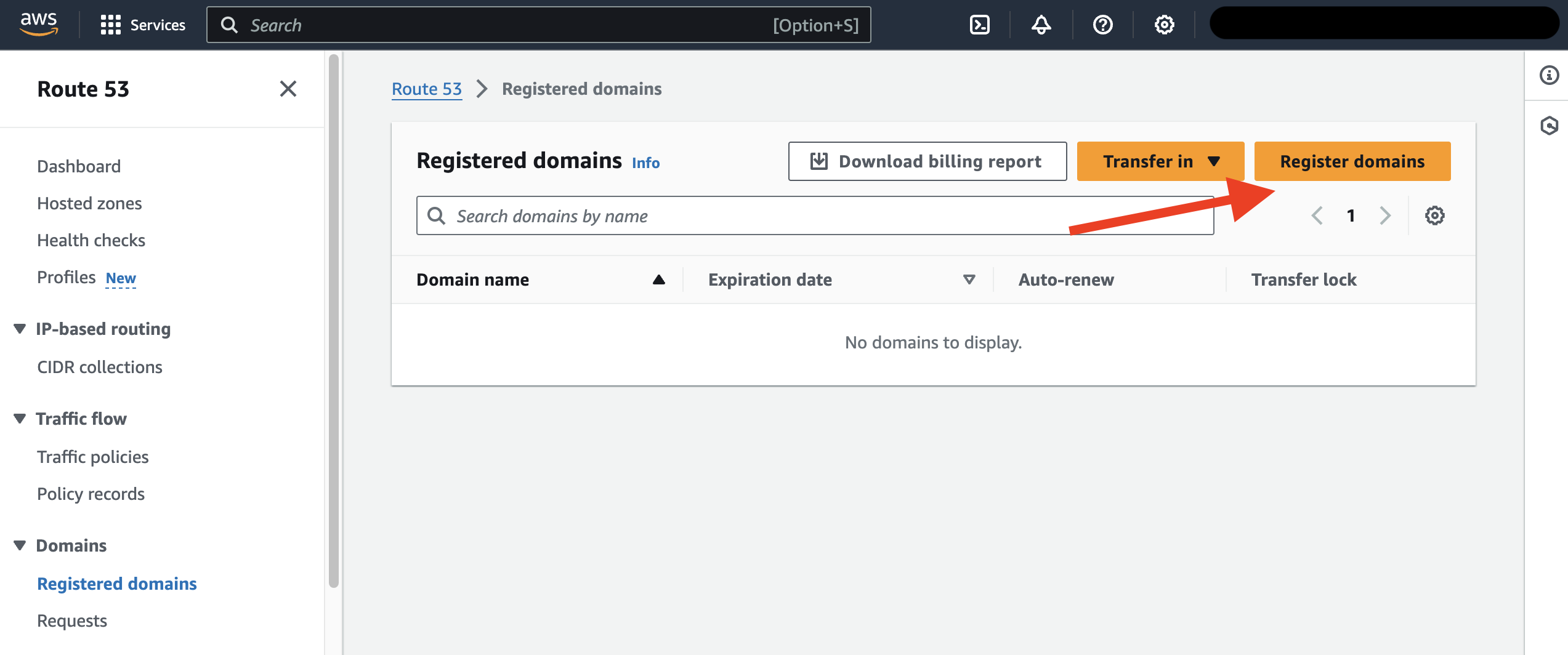Click the AWS logo home icon
Viewport: 1568px width, 655px height.
coord(39,24)
